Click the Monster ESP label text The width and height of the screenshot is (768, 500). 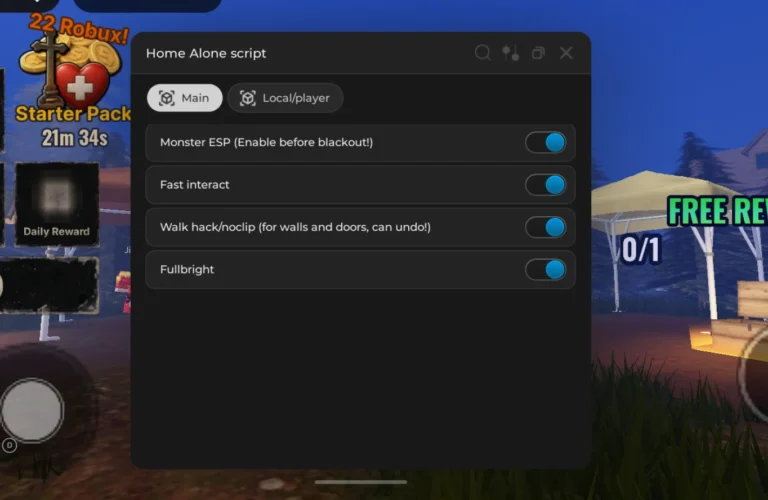[x=266, y=143]
